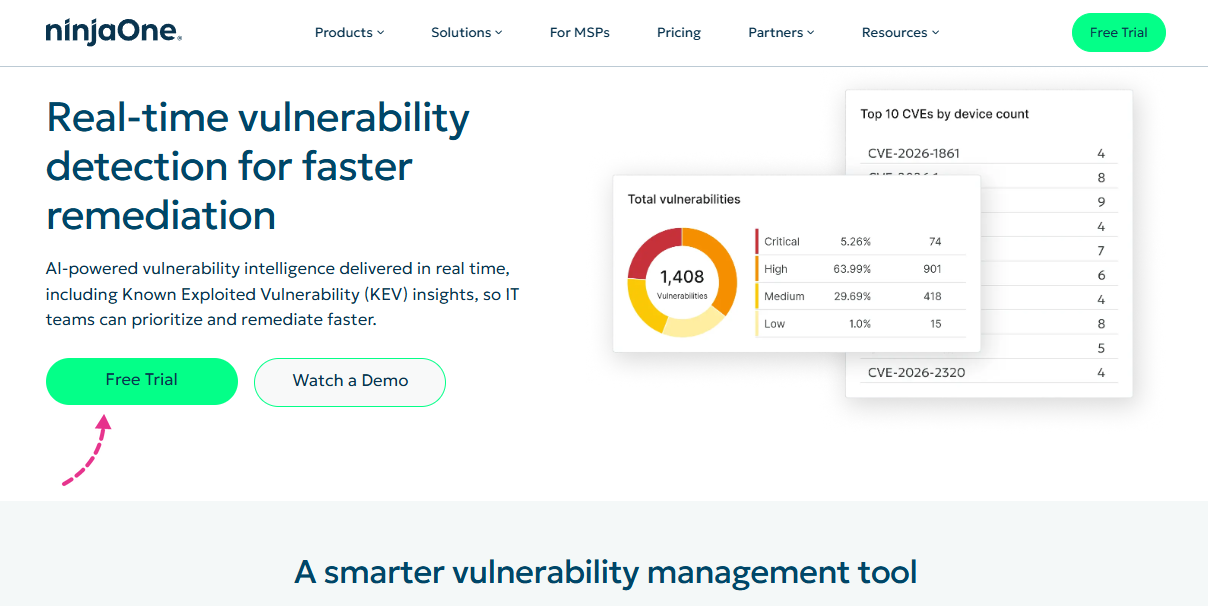This screenshot has height=606, width=1208.
Task: Click the Total vulnerabilities card title
Action: point(684,199)
